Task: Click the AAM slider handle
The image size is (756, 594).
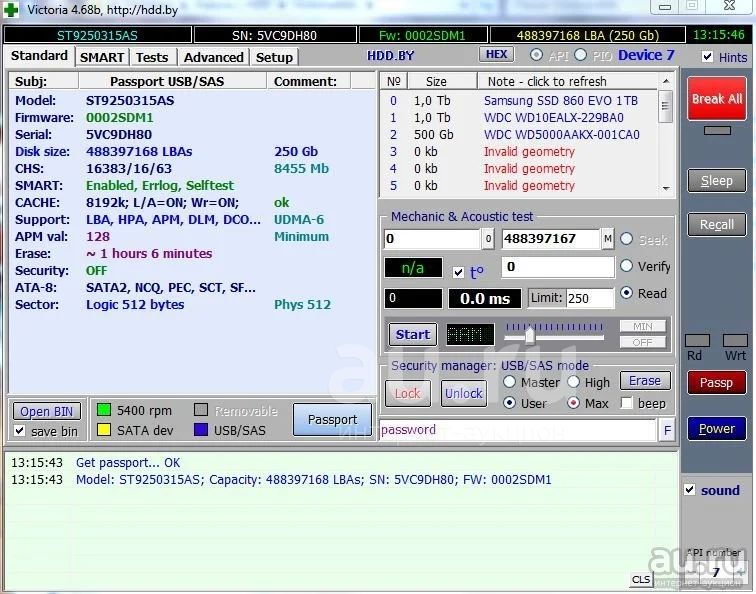Action: click(530, 335)
